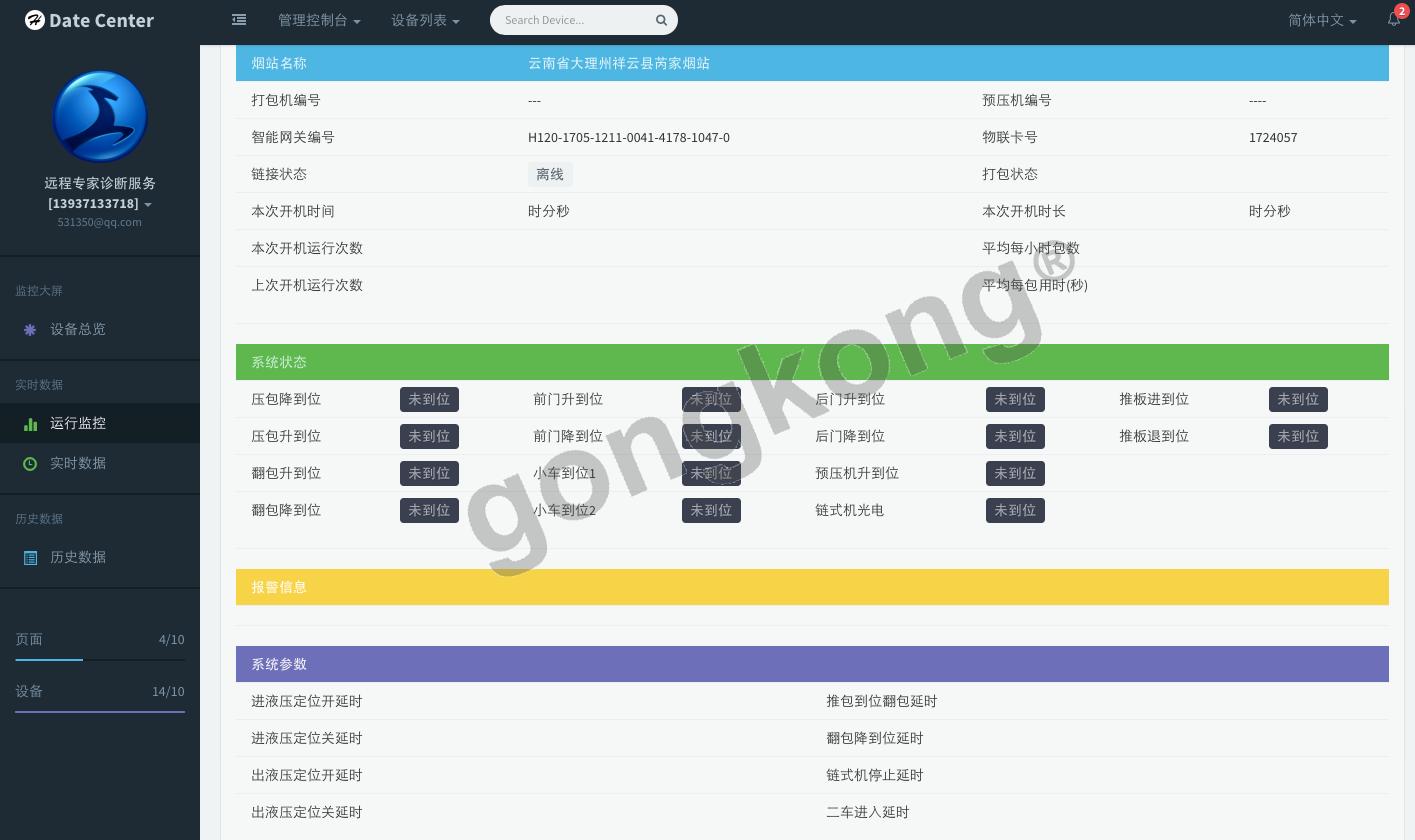This screenshot has height=840, width=1415.
Task: Click the 页面 4/10 progress bar
Action: [x=100, y=660]
